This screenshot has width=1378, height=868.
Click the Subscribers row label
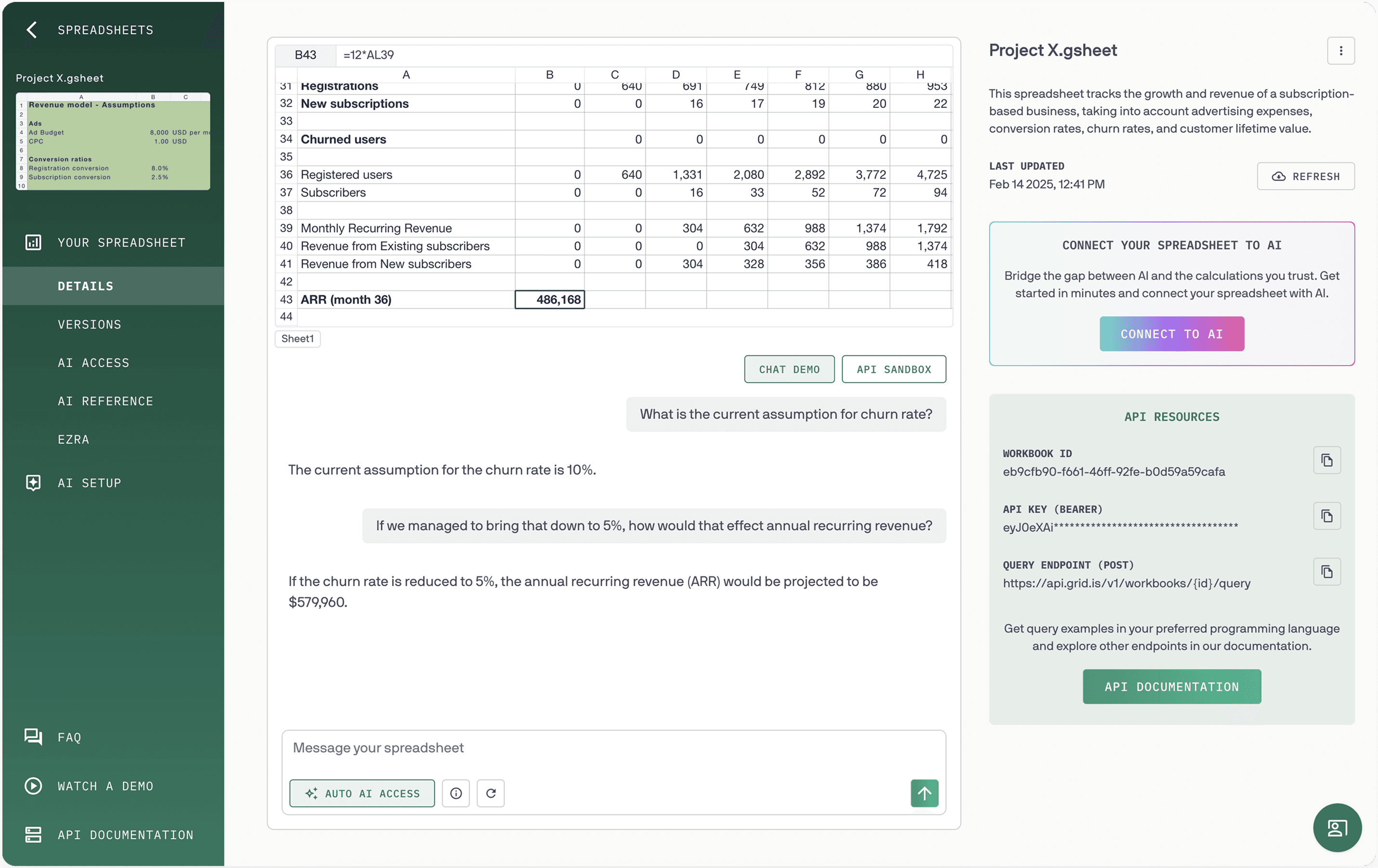click(406, 193)
